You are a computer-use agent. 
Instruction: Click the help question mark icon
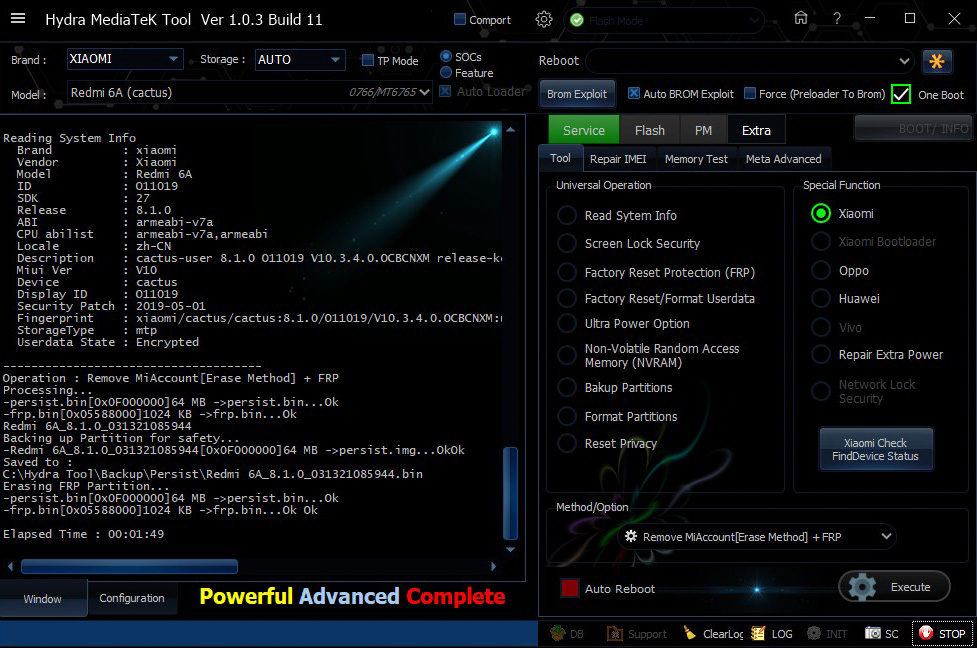(x=837, y=18)
